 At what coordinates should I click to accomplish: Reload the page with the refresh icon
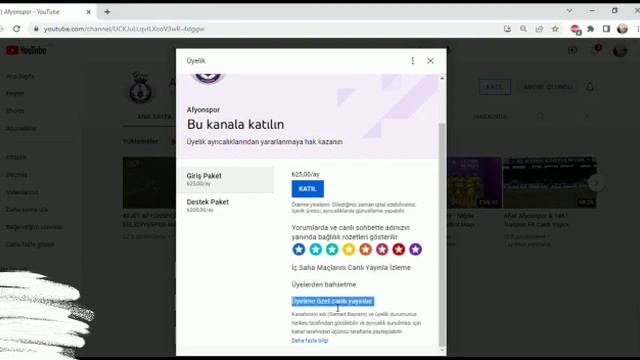click(x=17, y=29)
